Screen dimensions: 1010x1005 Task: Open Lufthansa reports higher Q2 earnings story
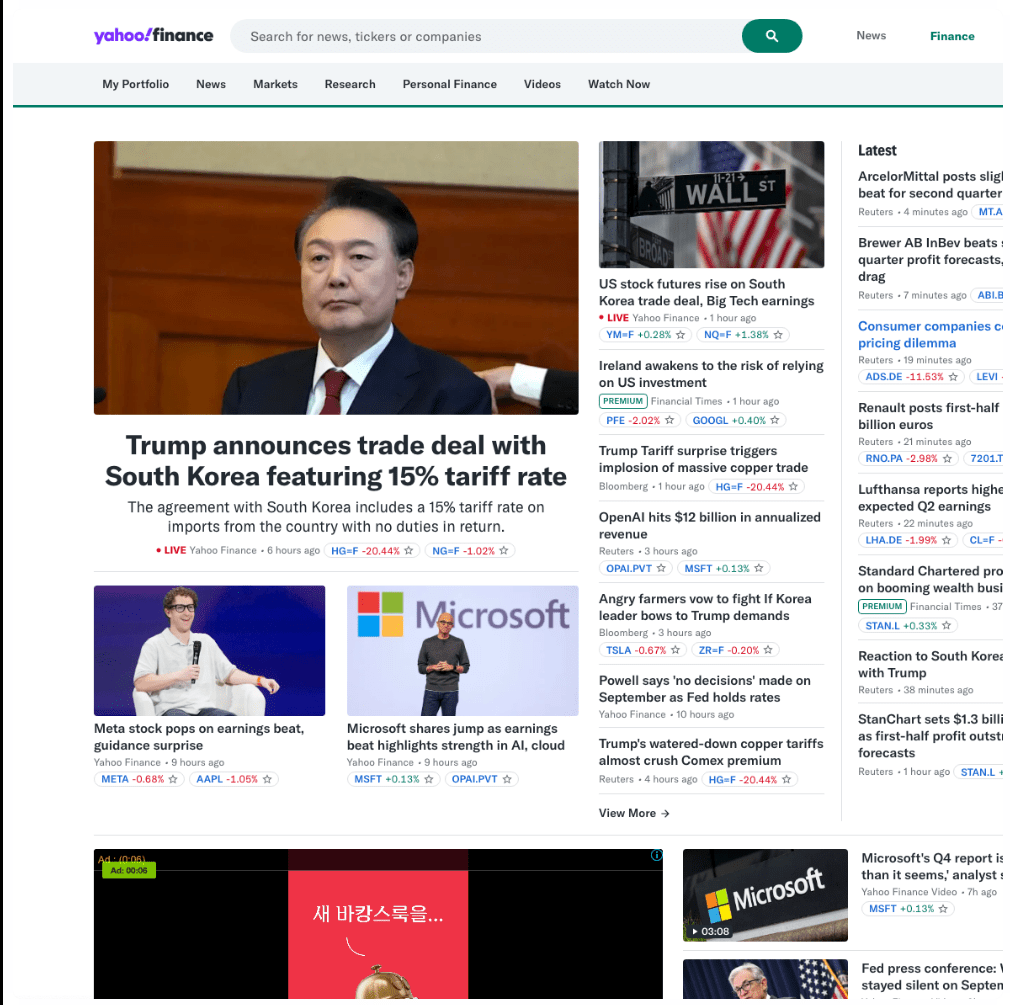point(930,497)
